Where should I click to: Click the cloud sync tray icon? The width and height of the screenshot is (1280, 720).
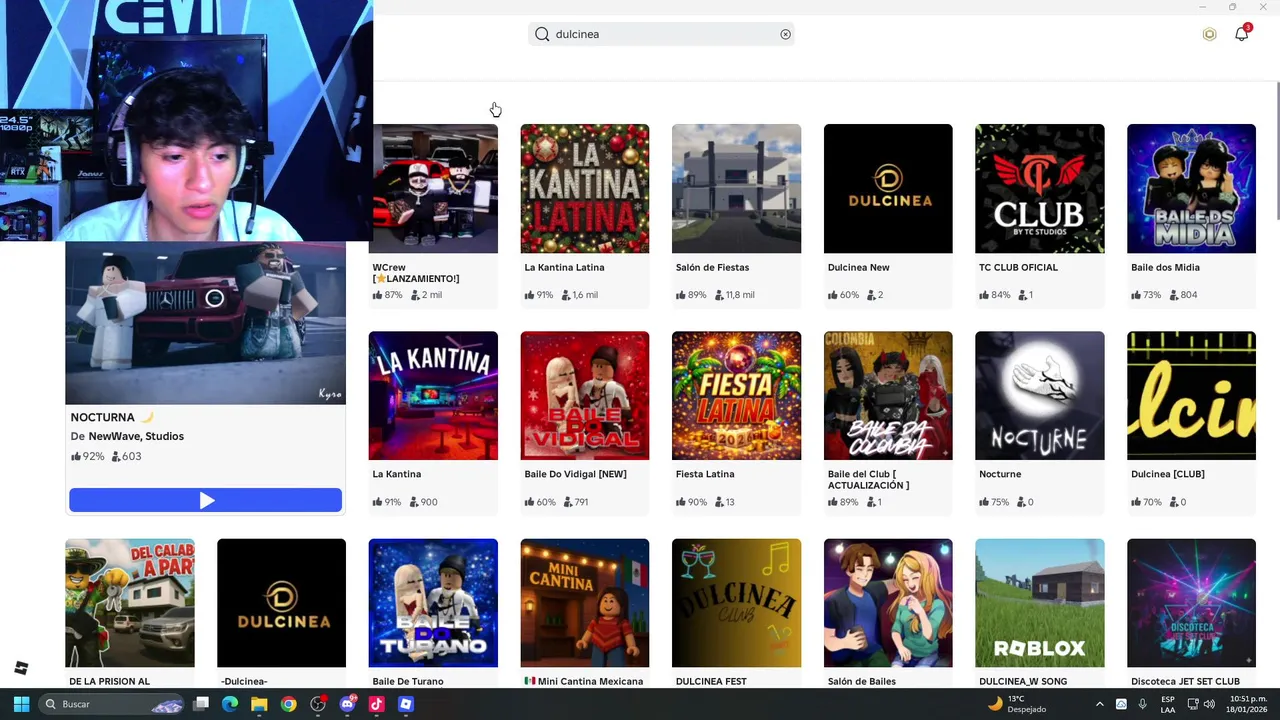1121,704
